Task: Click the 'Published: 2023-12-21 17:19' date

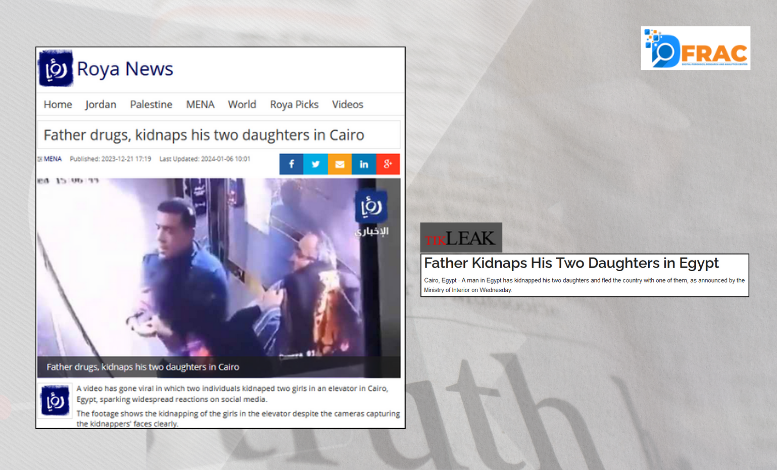Action: tap(111, 159)
